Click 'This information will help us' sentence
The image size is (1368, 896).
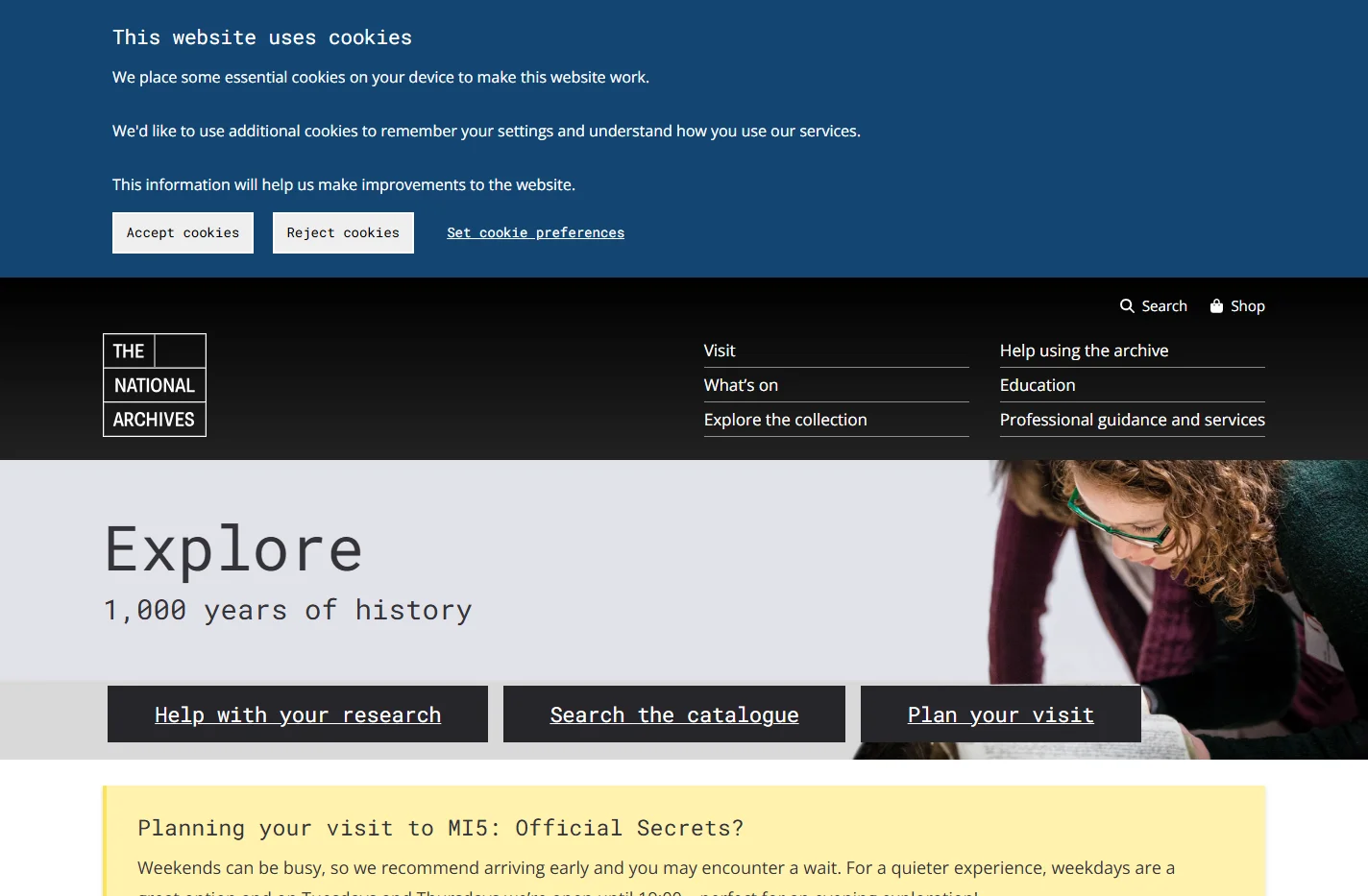click(344, 184)
